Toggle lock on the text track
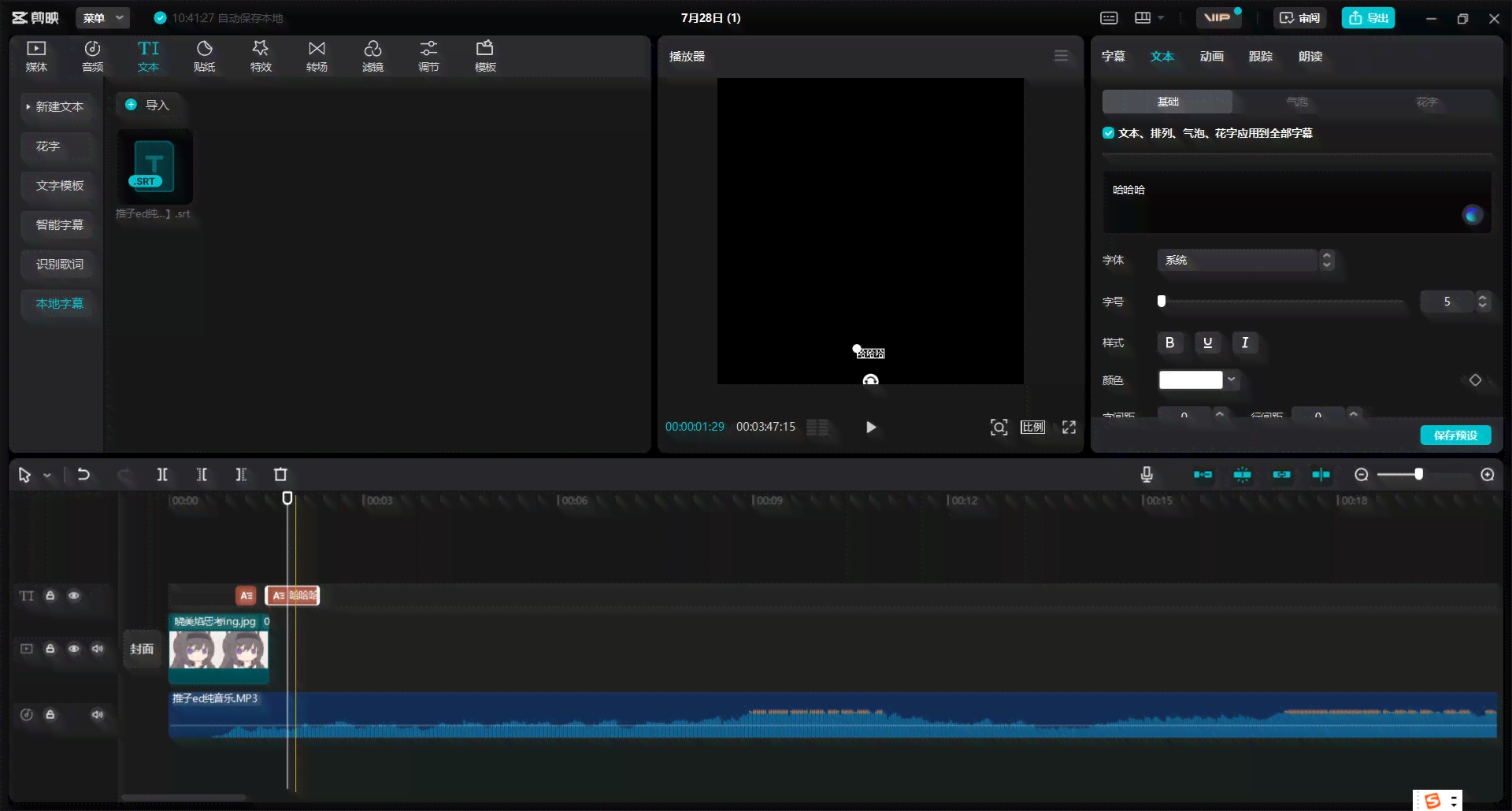The width and height of the screenshot is (1512, 811). [x=50, y=595]
